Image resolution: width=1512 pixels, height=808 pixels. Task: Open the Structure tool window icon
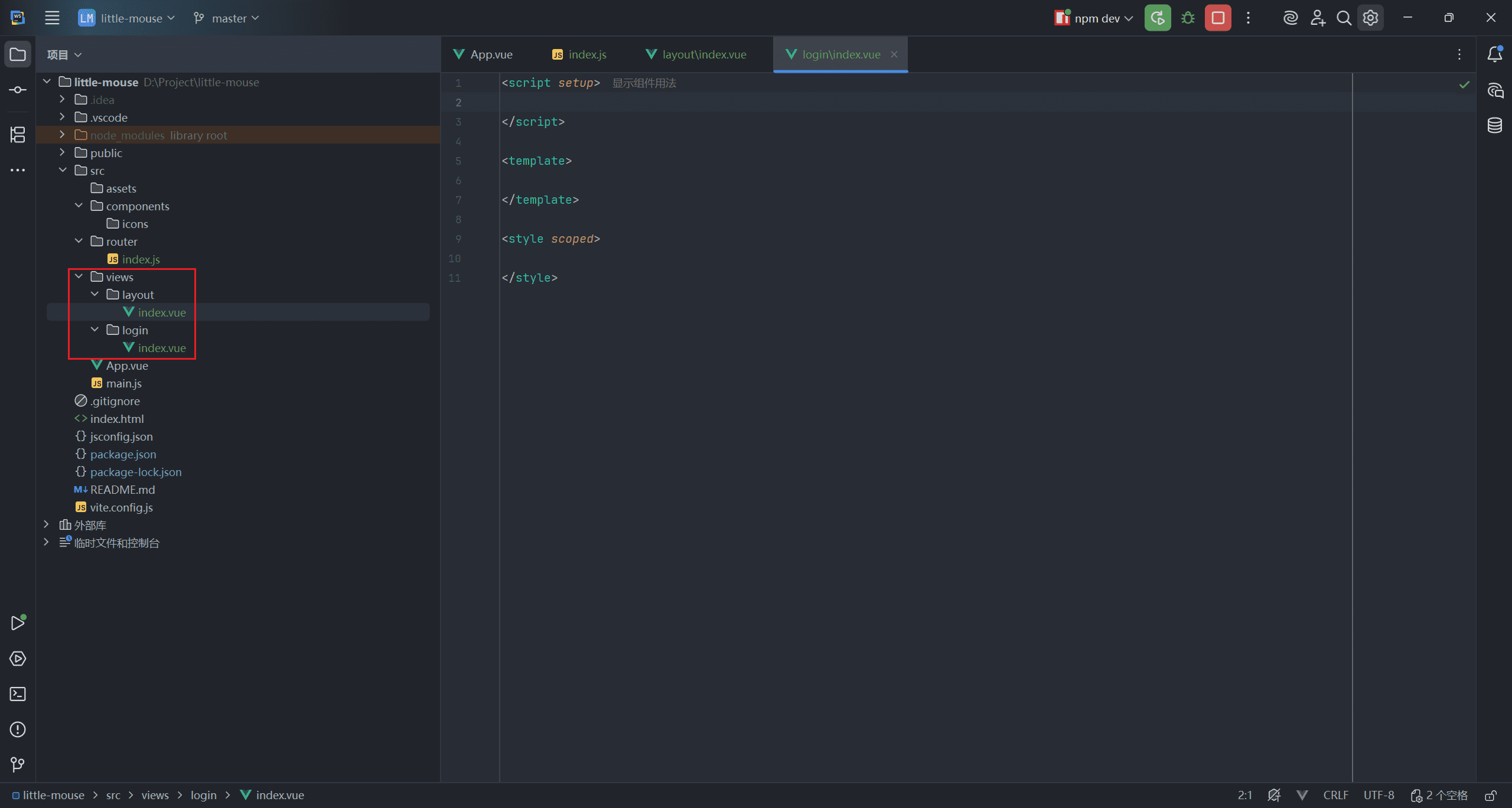pos(18,135)
